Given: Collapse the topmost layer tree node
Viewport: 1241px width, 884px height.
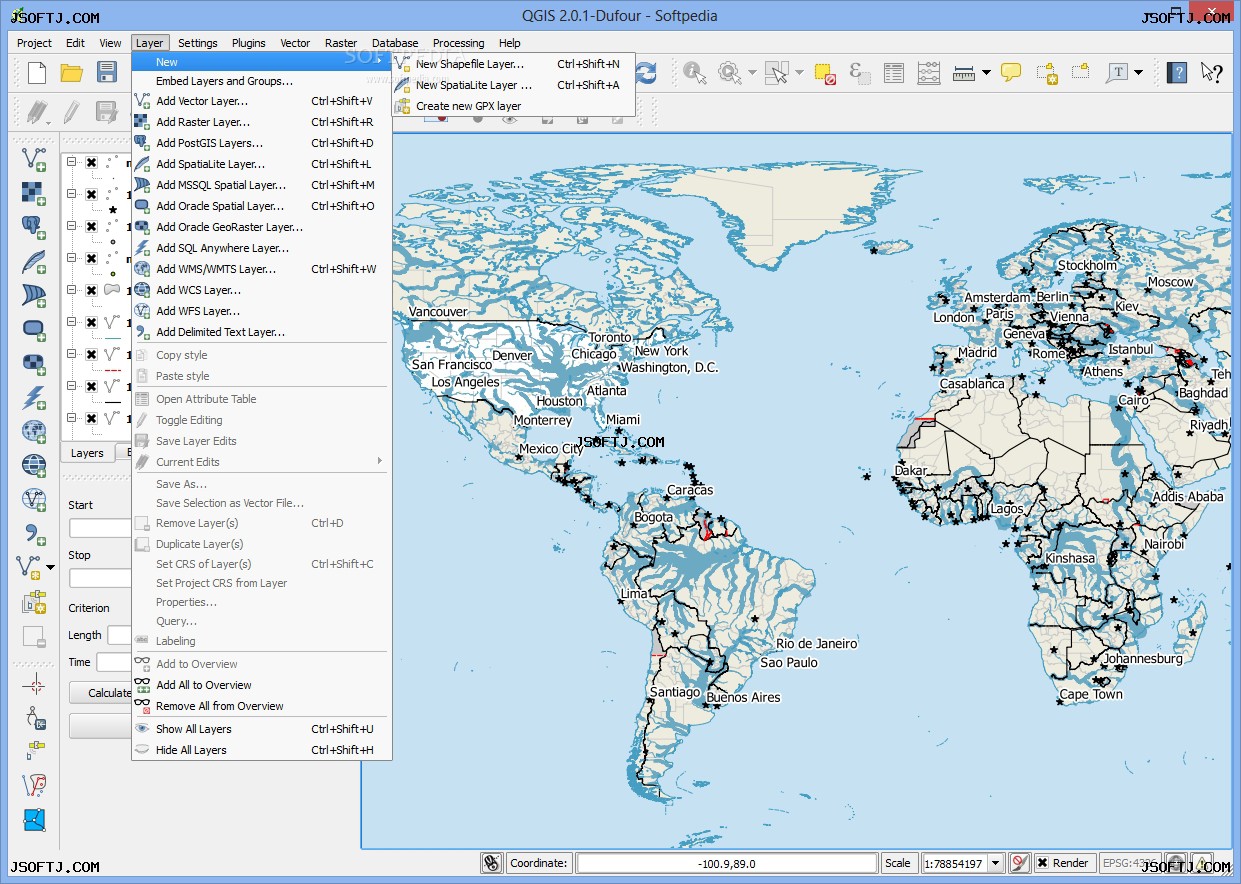Looking at the screenshot, I should pos(72,162).
